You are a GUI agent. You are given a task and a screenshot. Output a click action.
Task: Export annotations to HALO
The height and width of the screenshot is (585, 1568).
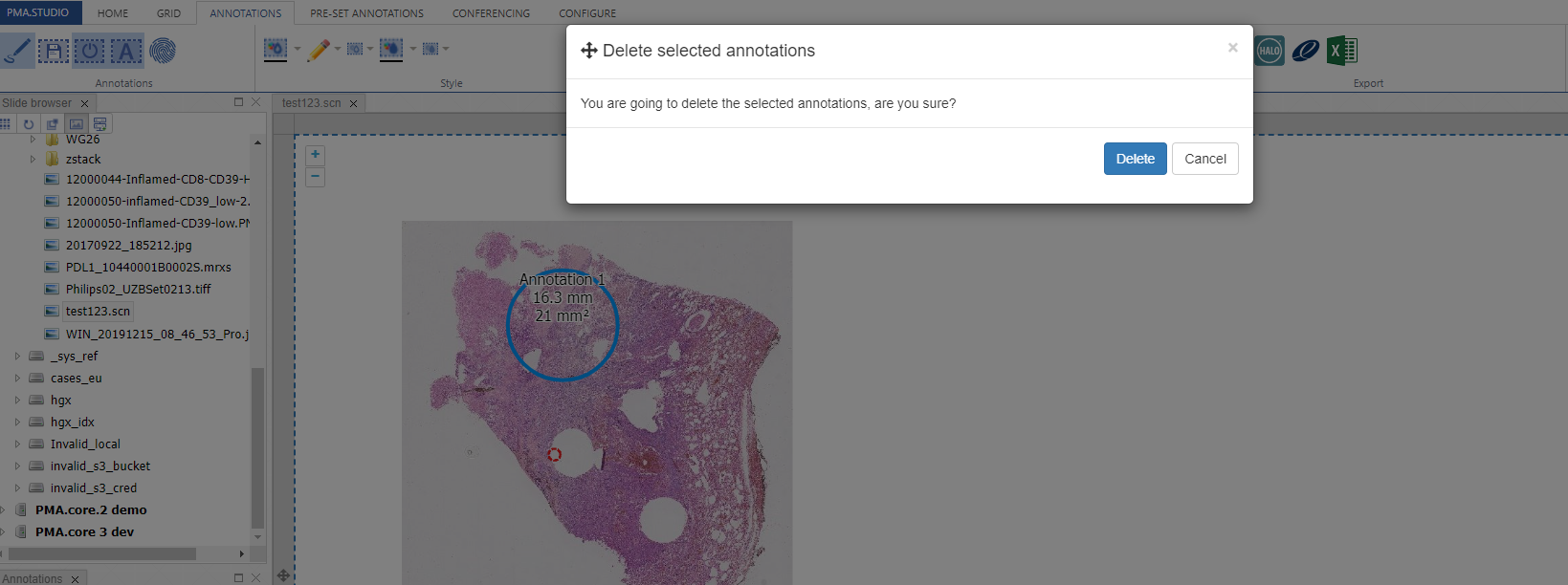click(1270, 51)
